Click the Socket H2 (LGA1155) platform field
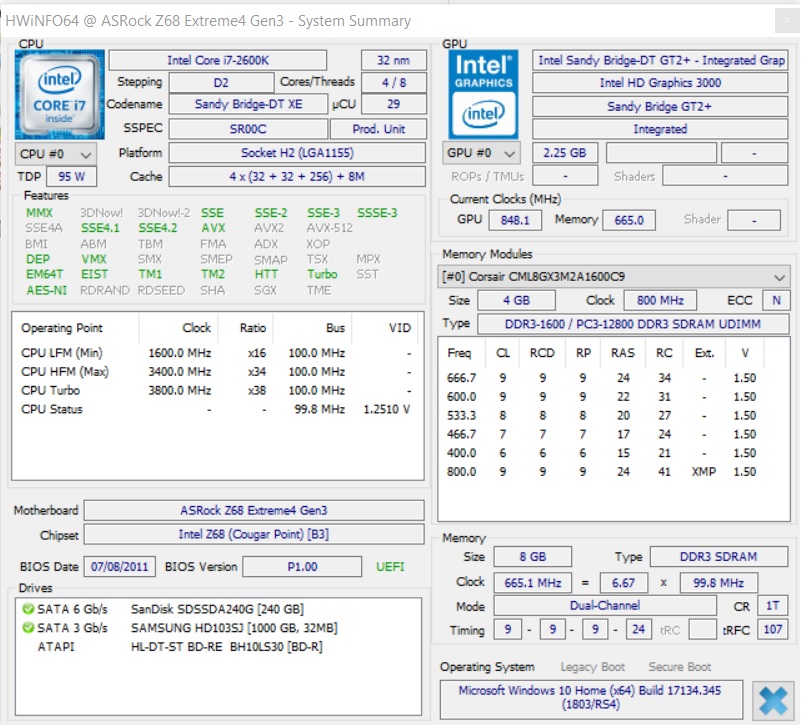Image resolution: width=801 pixels, height=725 pixels. point(297,153)
